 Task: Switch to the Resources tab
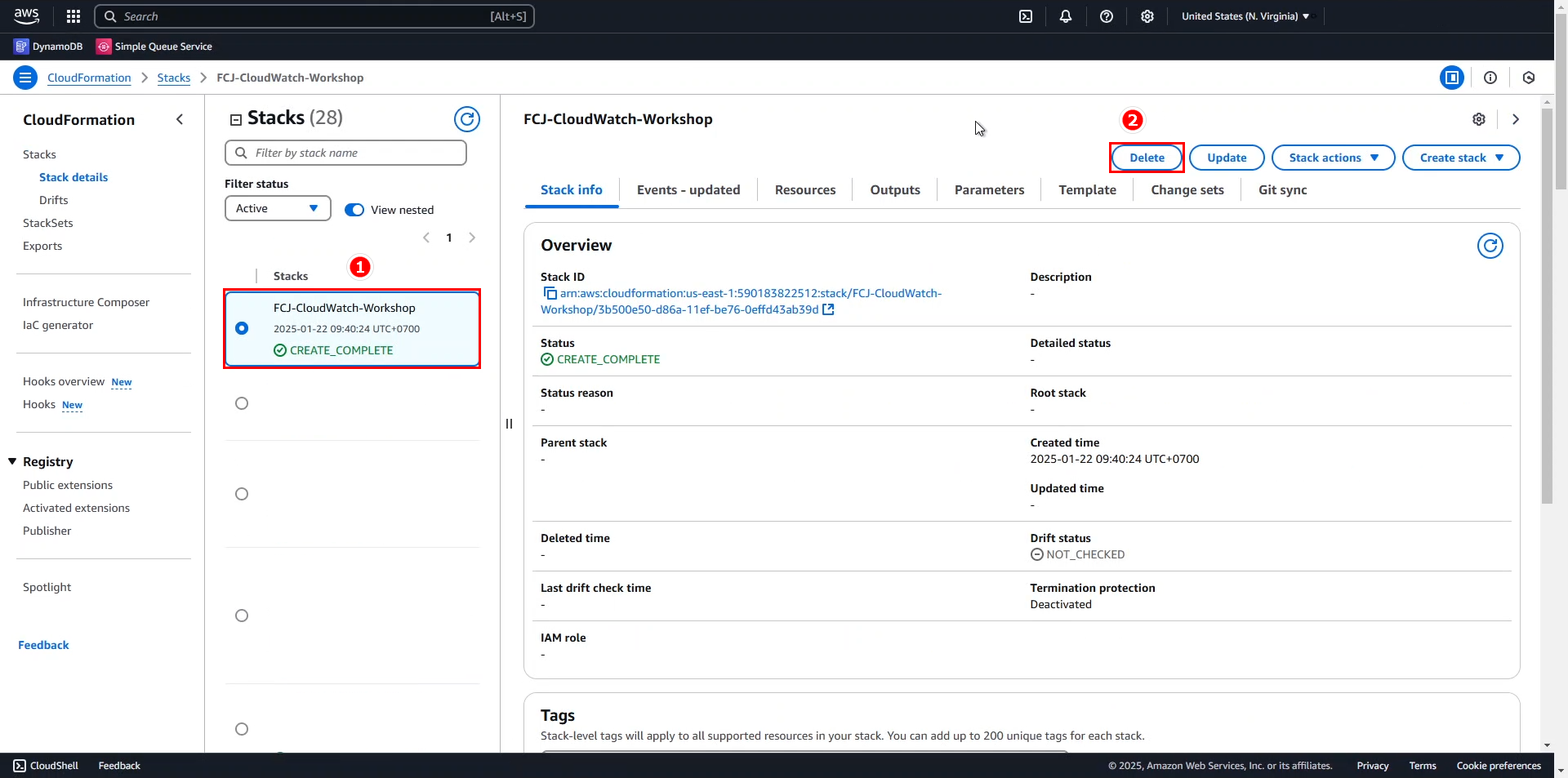click(805, 189)
